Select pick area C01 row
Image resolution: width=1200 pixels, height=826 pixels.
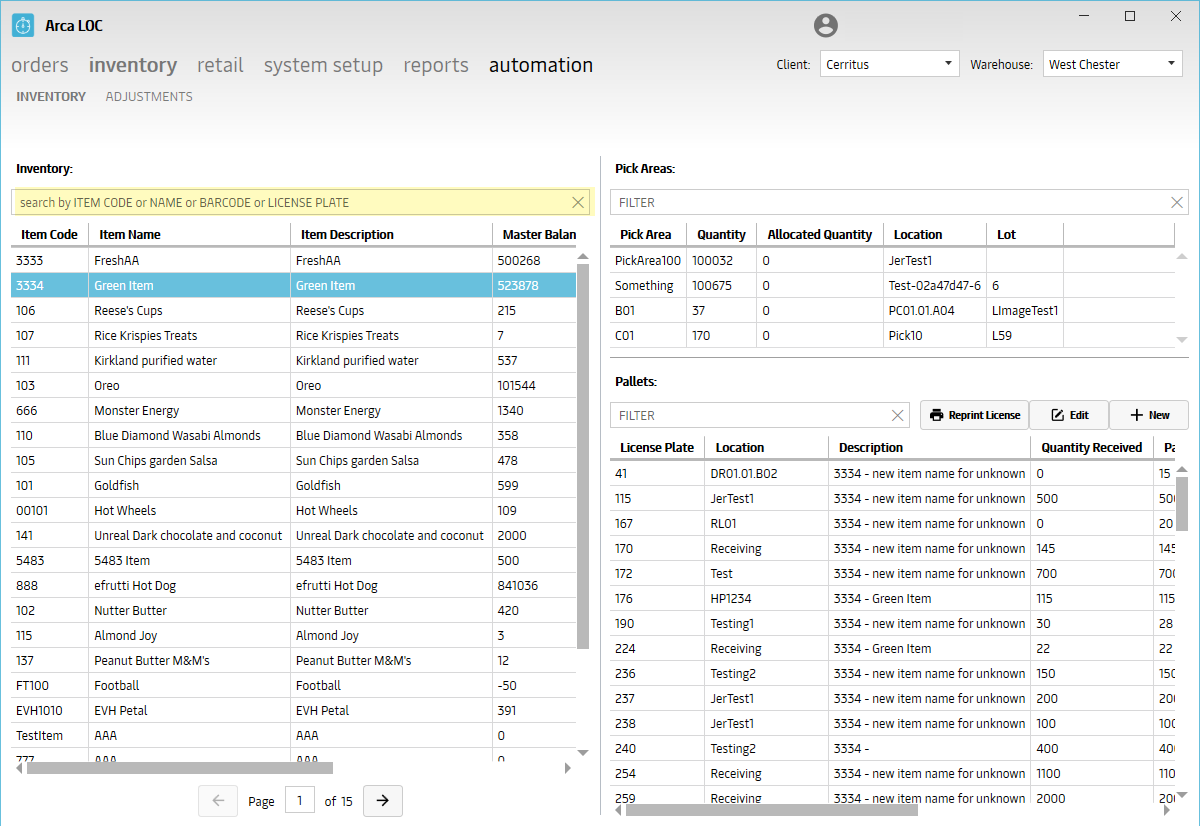pos(892,336)
